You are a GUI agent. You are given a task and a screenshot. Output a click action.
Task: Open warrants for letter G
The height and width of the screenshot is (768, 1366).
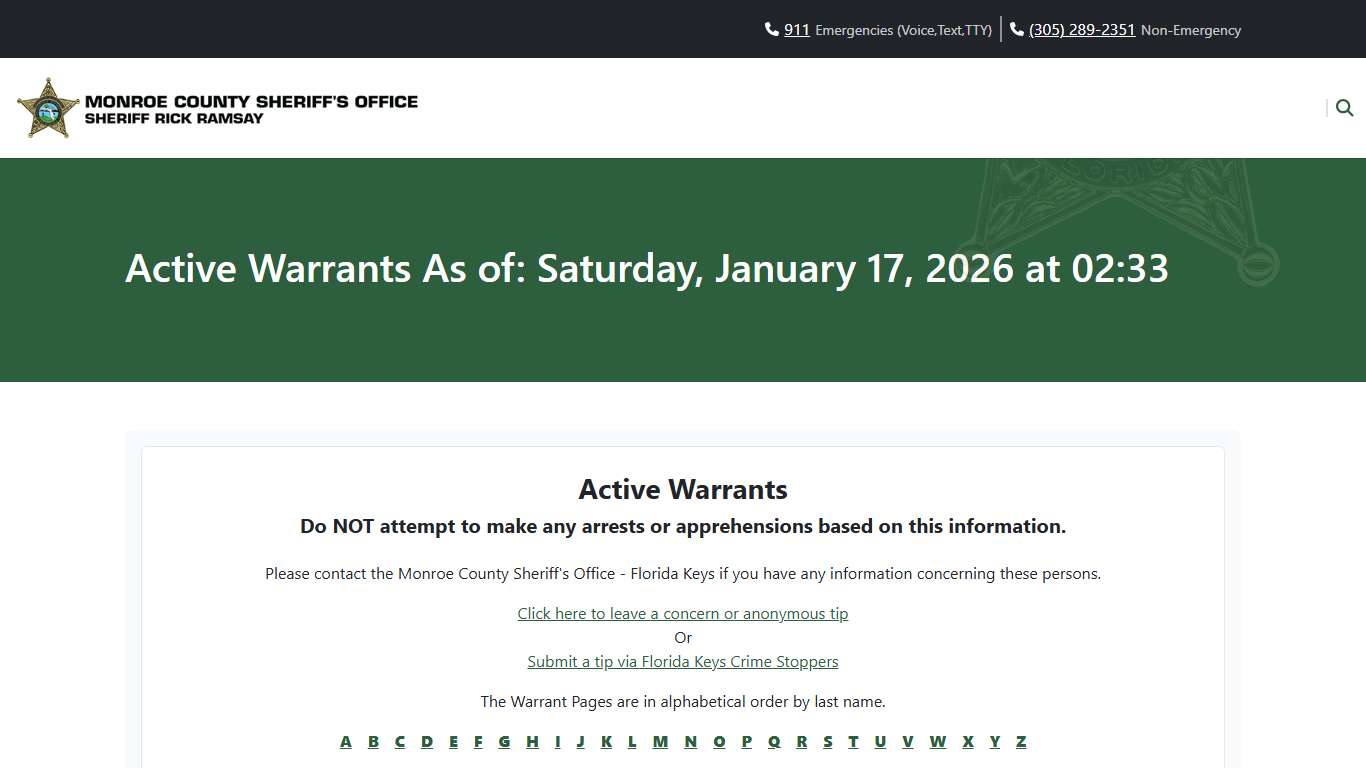coord(504,741)
